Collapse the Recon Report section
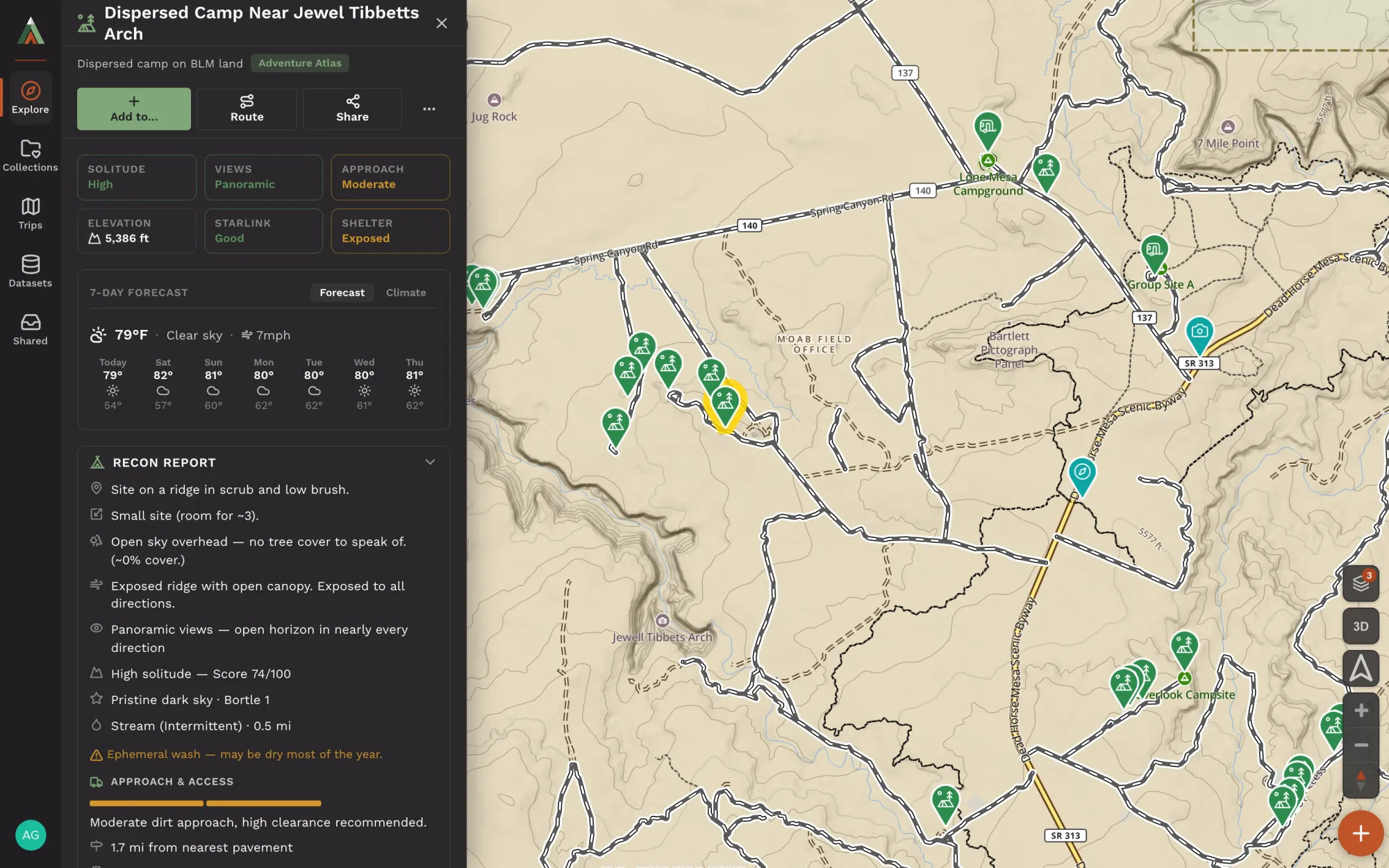Screen dimensions: 1389x868 (430, 462)
